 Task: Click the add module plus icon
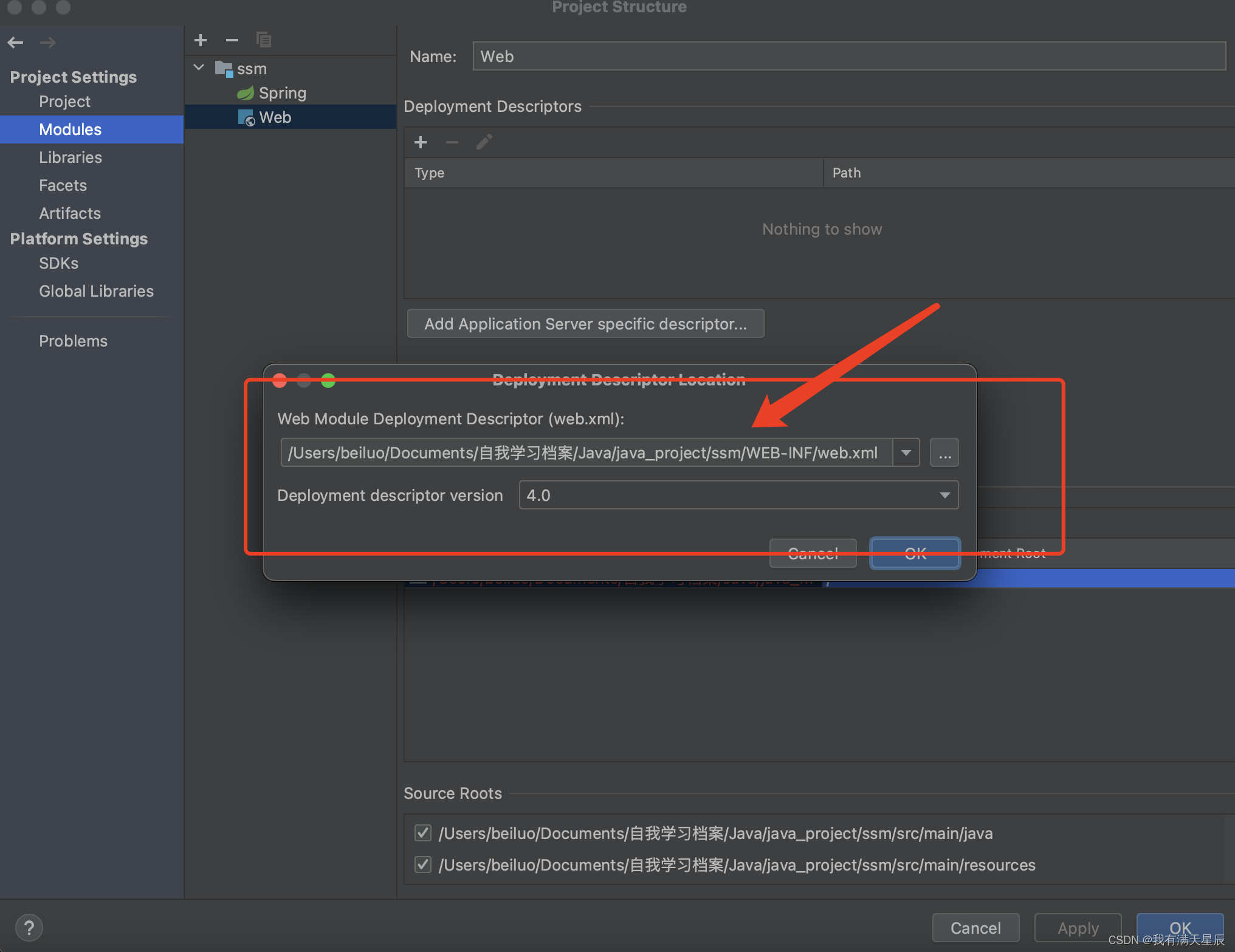tap(201, 40)
